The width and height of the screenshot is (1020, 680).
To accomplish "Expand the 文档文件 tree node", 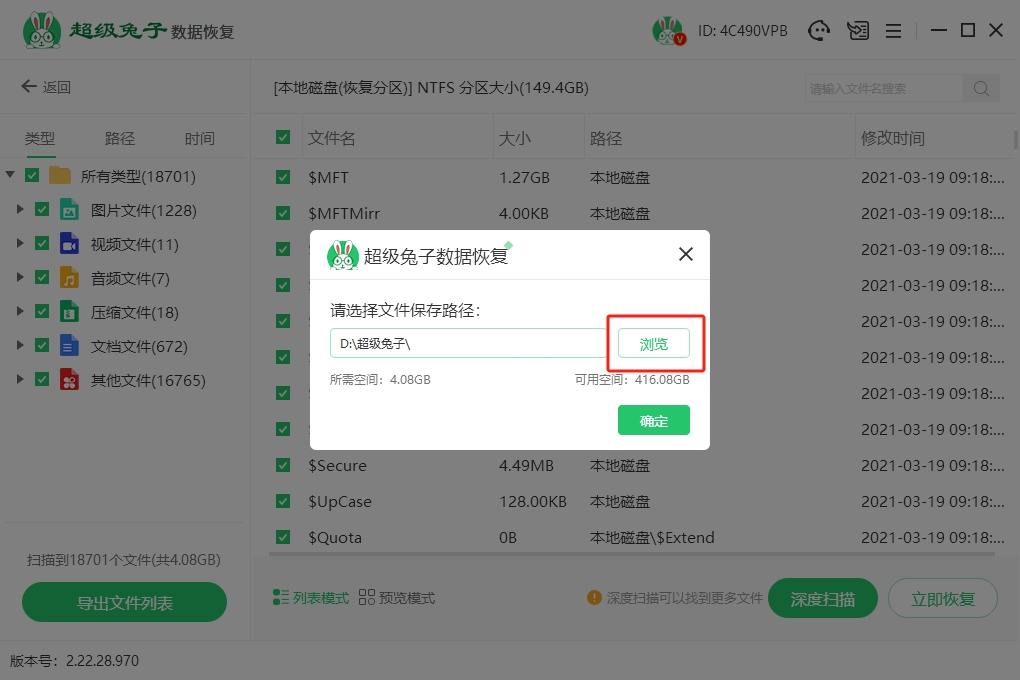I will pos(20,346).
